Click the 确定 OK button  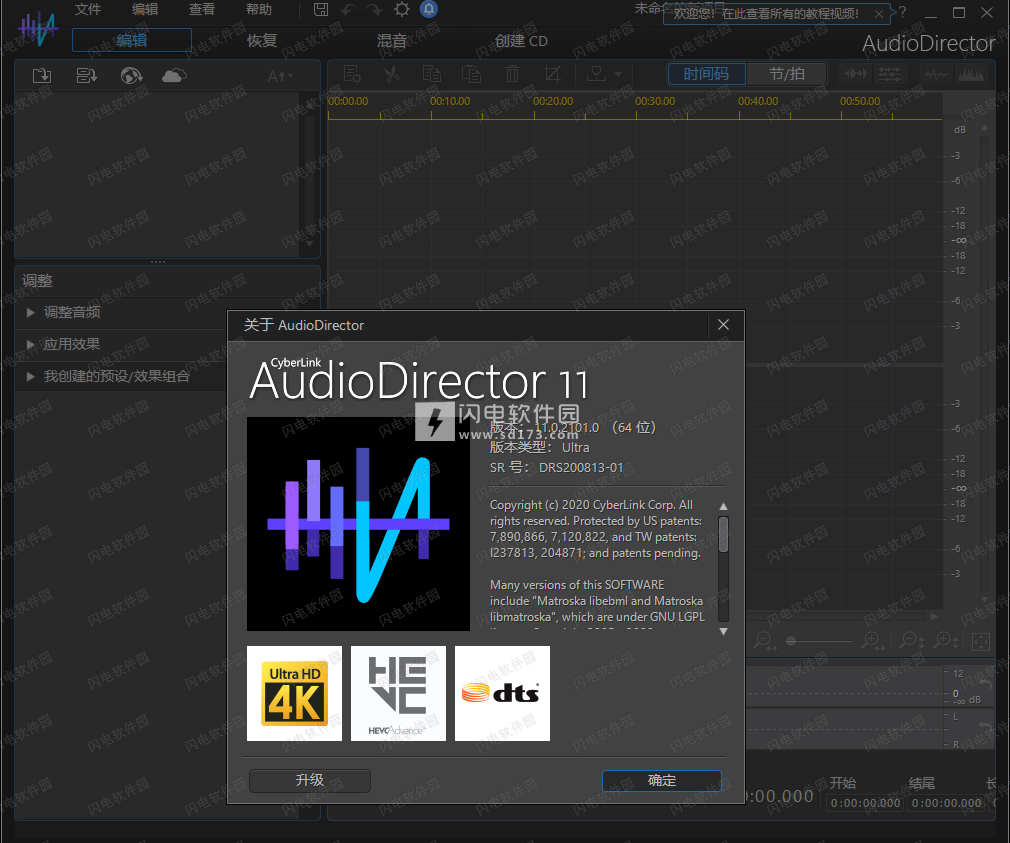pyautogui.click(x=662, y=781)
